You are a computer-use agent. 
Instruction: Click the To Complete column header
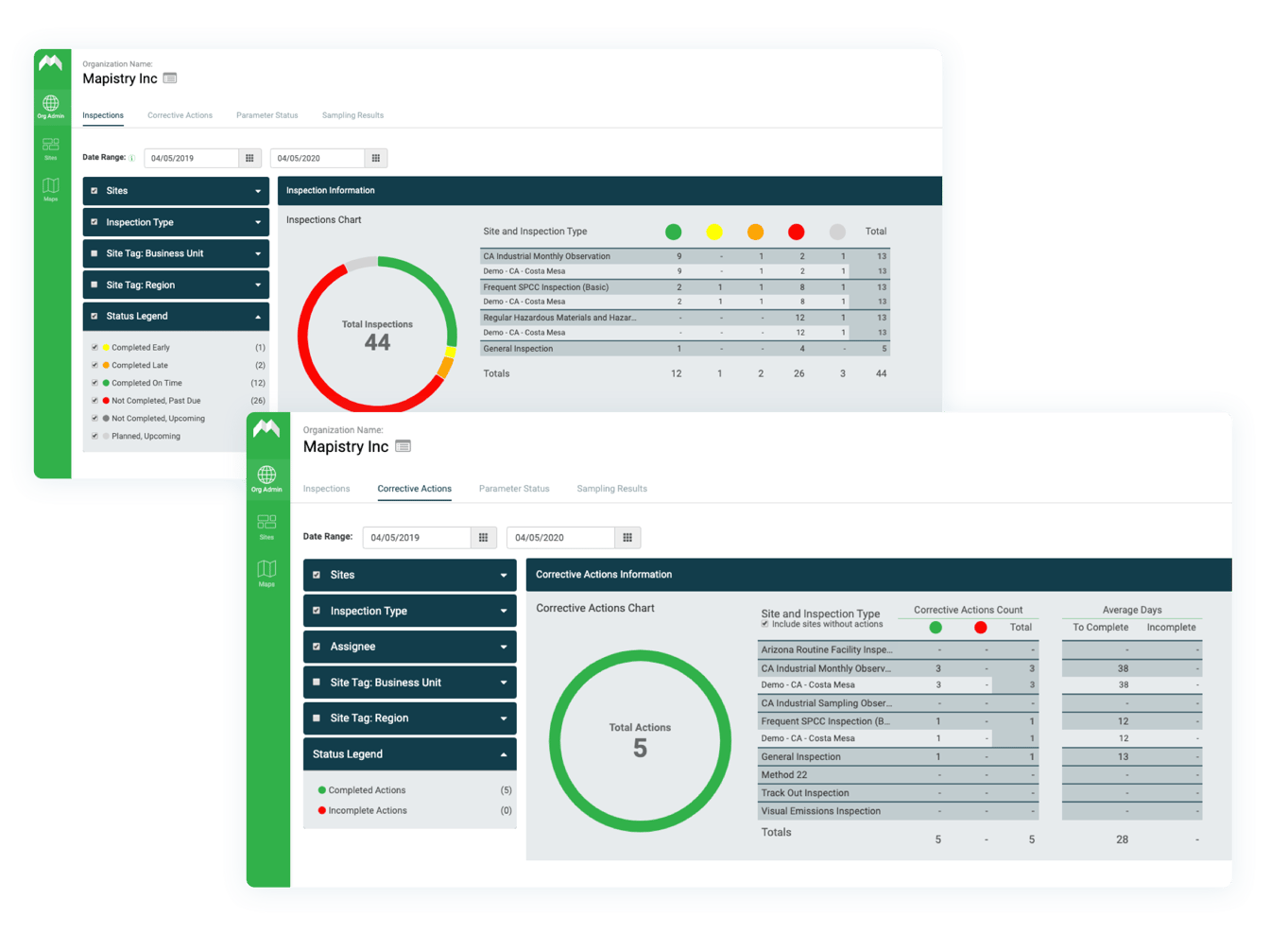pos(1100,628)
